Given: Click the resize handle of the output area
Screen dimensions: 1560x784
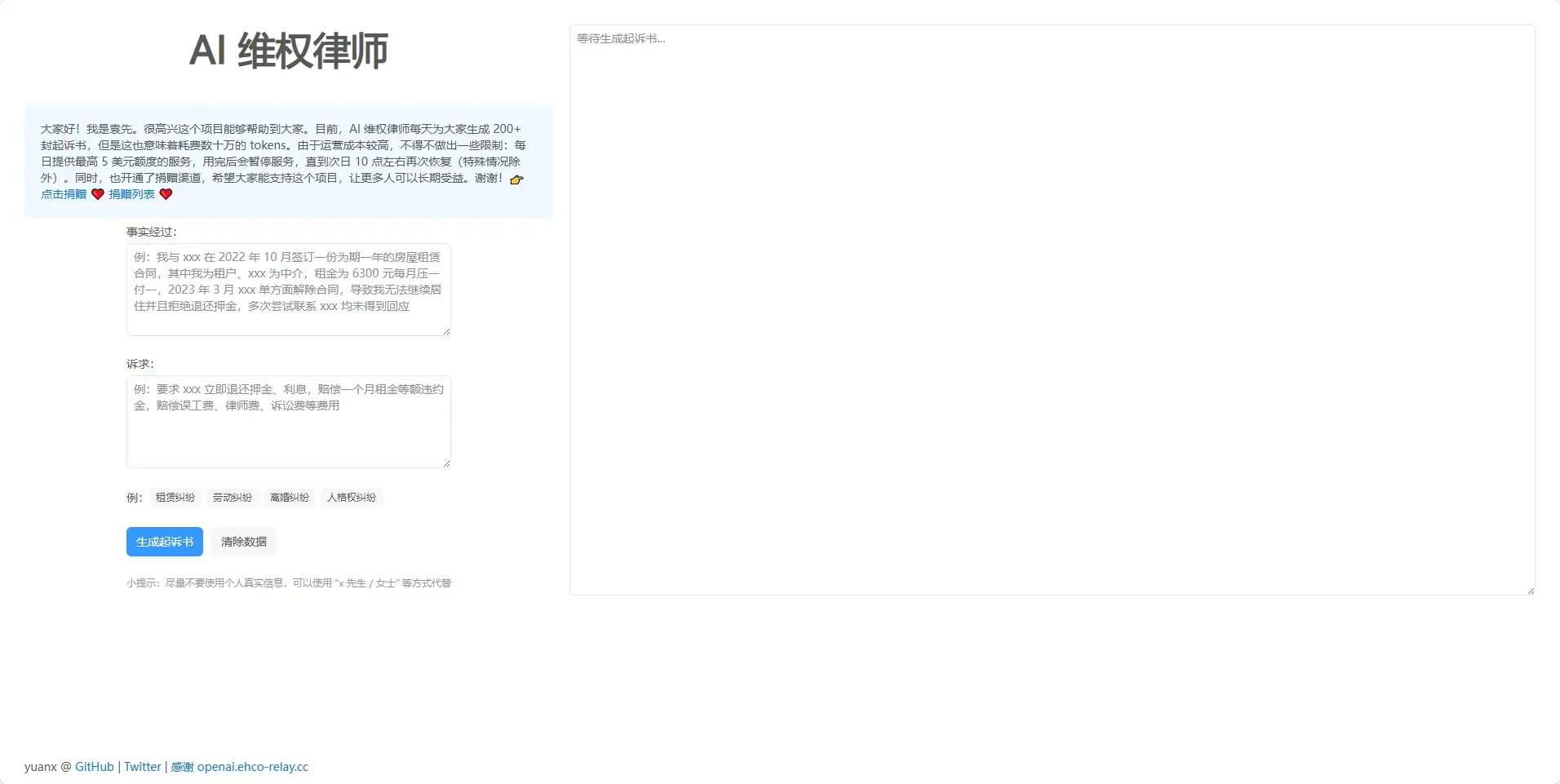Looking at the screenshot, I should [1530, 590].
